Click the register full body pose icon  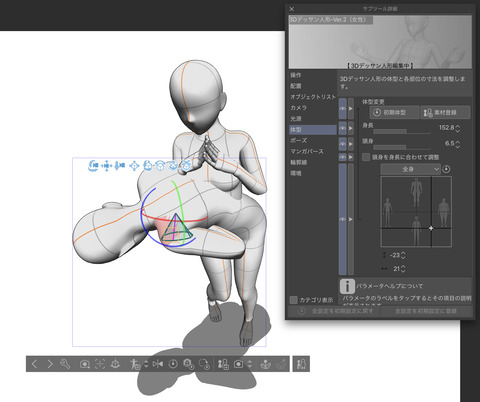(x=135, y=364)
